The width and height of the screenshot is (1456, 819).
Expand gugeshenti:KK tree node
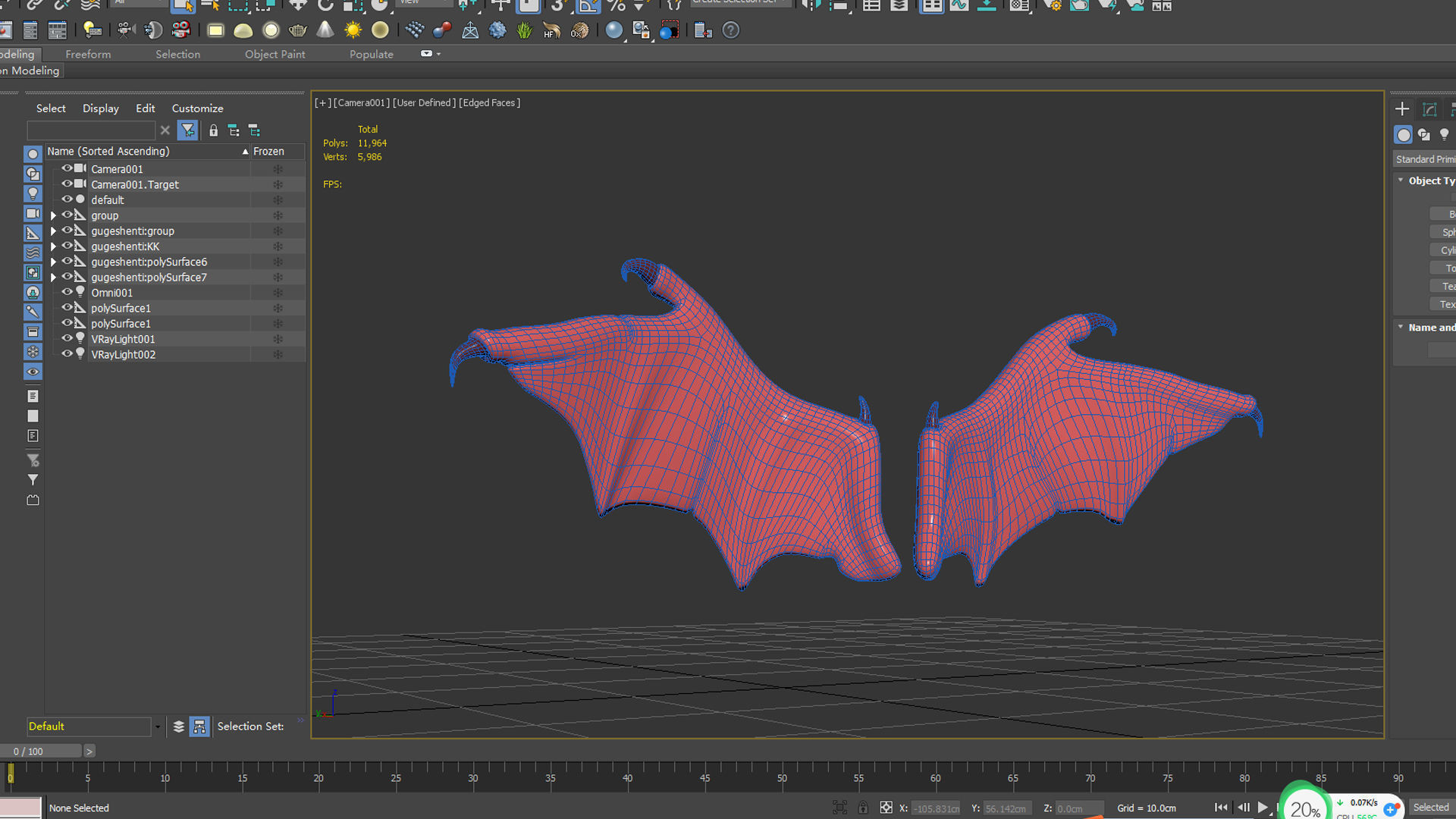coord(53,246)
